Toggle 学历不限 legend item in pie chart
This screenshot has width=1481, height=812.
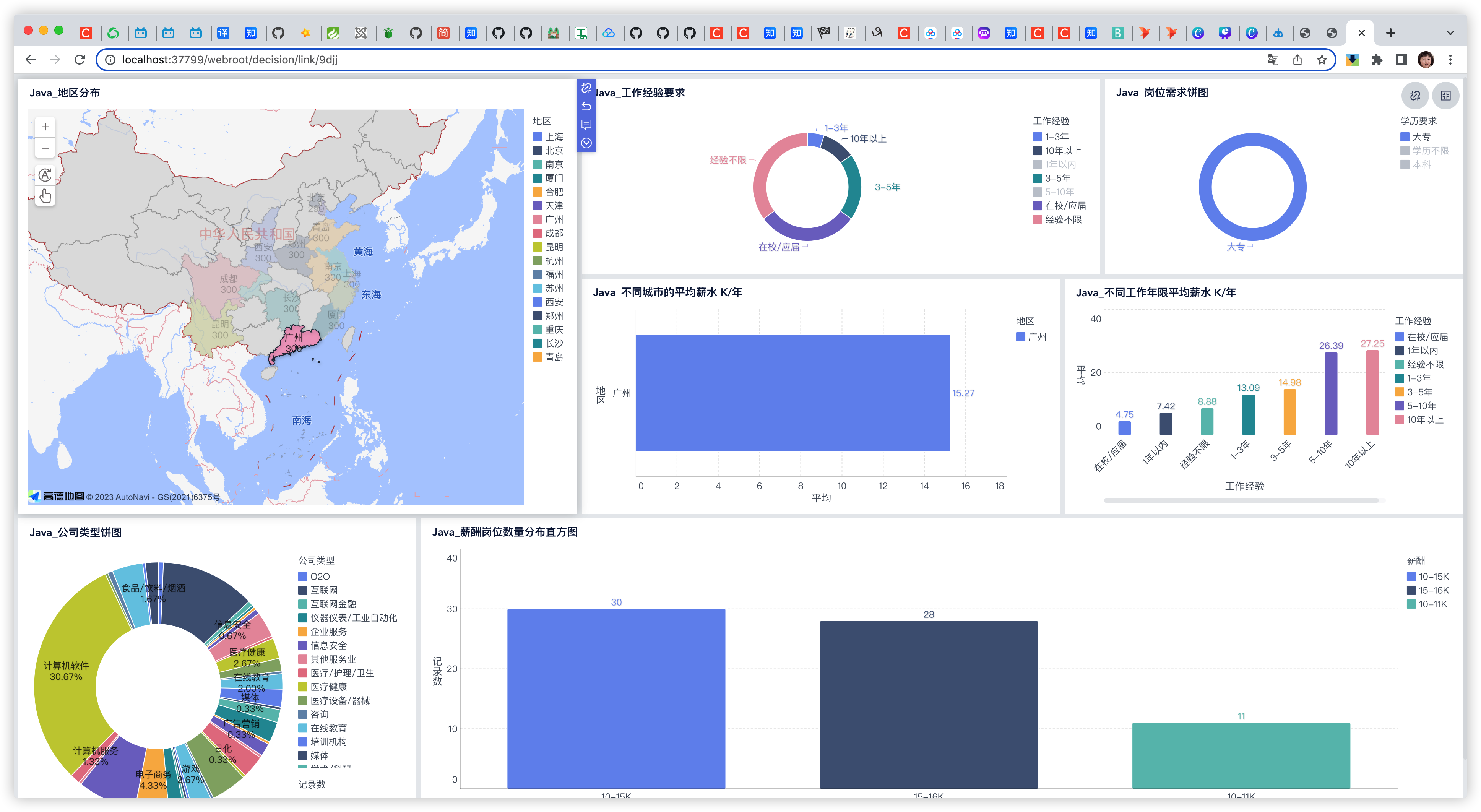[x=1430, y=151]
